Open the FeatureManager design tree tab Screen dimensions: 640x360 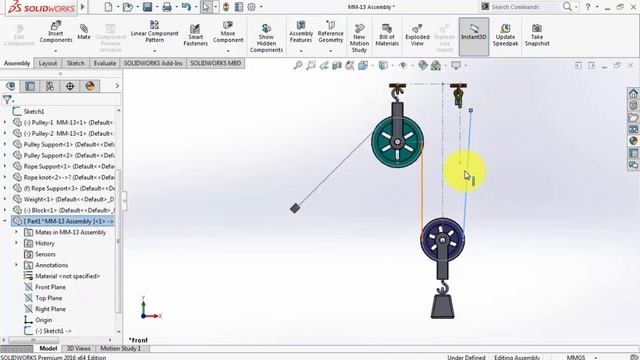coord(11,86)
